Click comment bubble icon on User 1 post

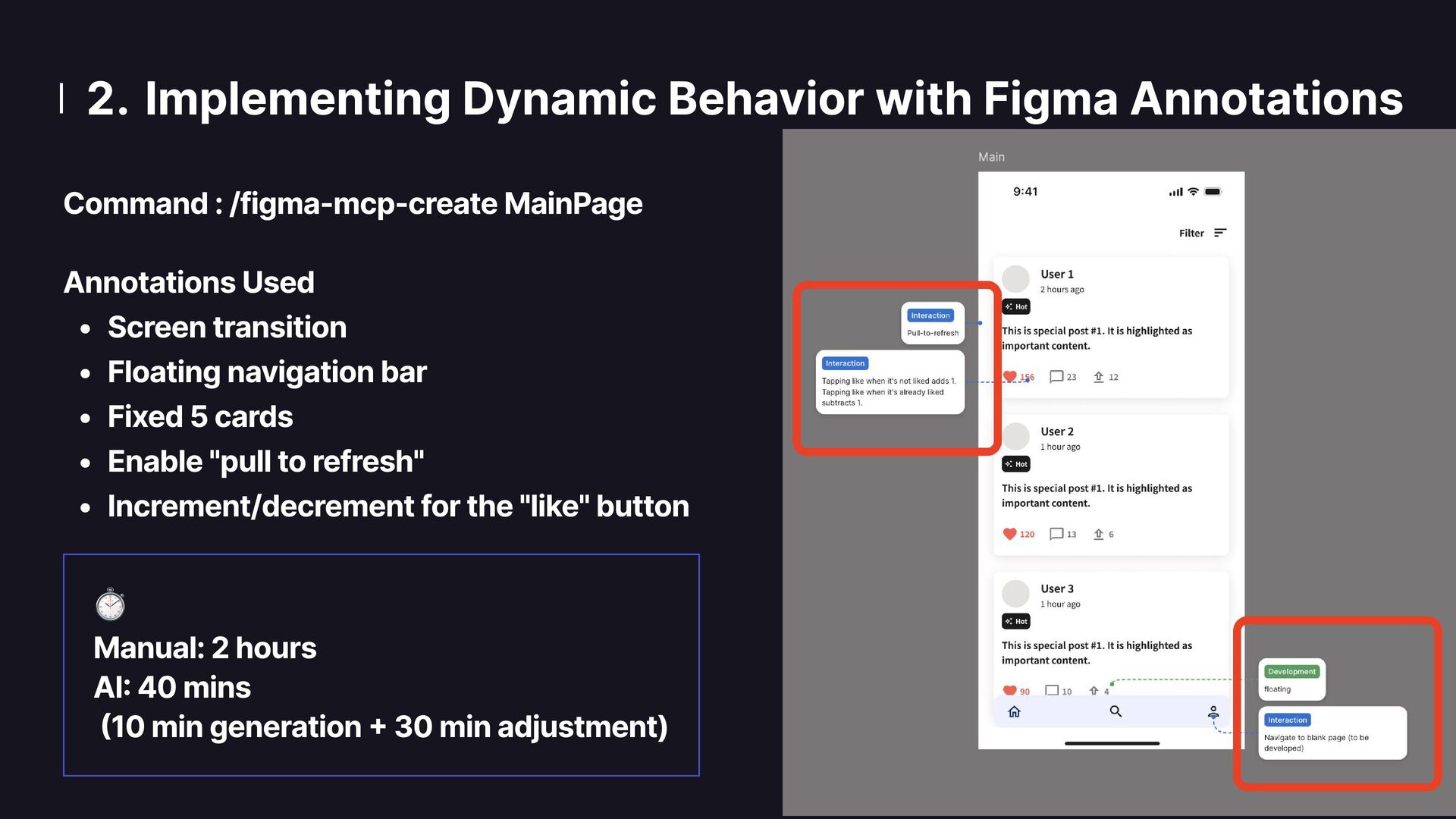click(x=1056, y=376)
